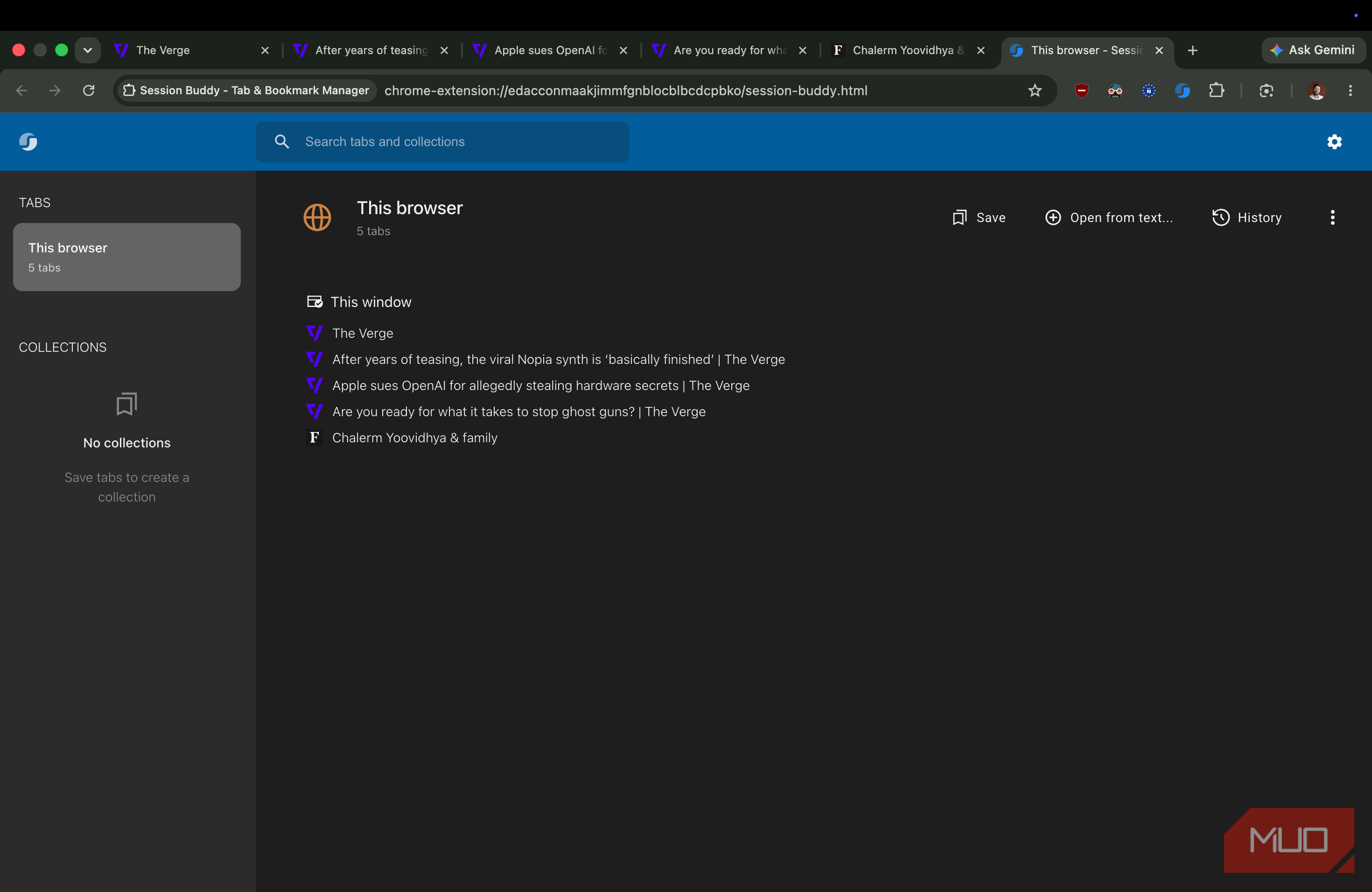The height and width of the screenshot is (892, 1372).
Task: Open the ghost guns article row
Action: click(x=519, y=411)
